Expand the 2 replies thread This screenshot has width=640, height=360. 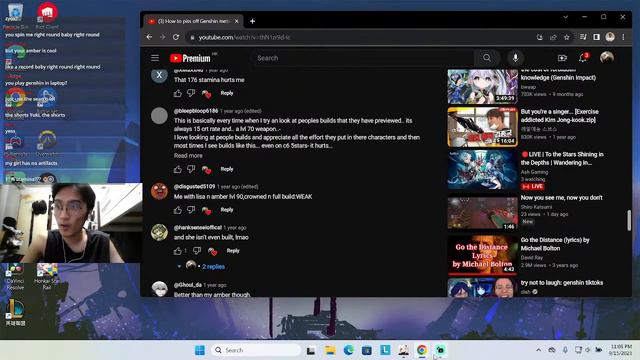(213, 267)
